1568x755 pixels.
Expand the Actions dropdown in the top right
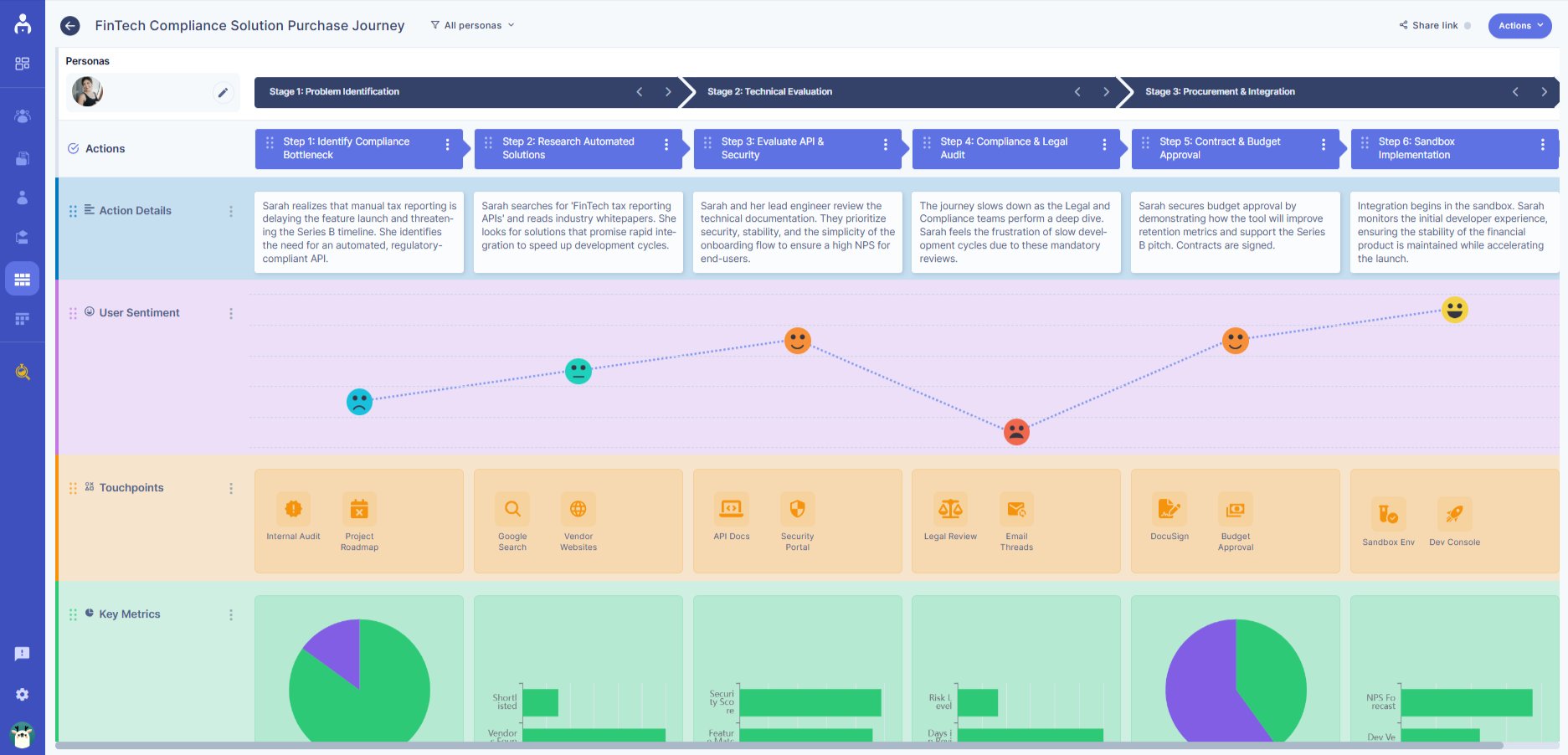[1519, 26]
